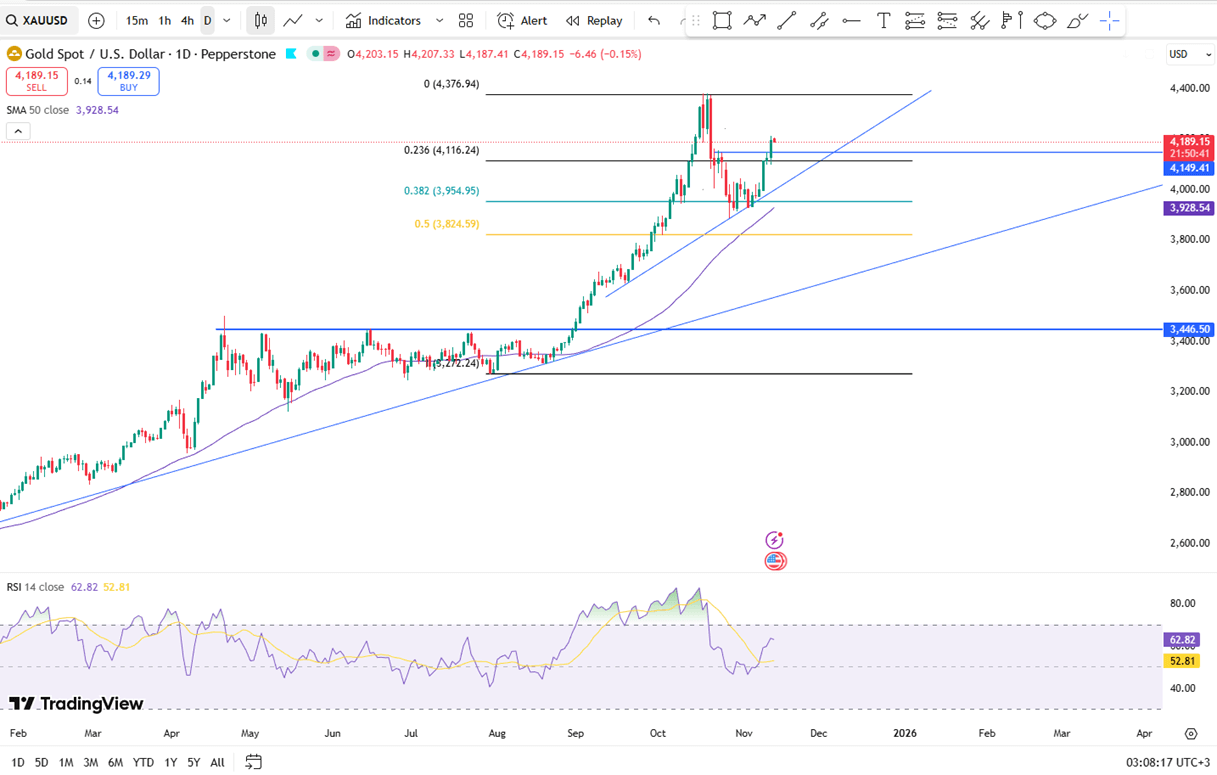Viewport: 1217px width, 775px height.
Task: Select the rectangle drawing tool
Action: click(x=721, y=20)
